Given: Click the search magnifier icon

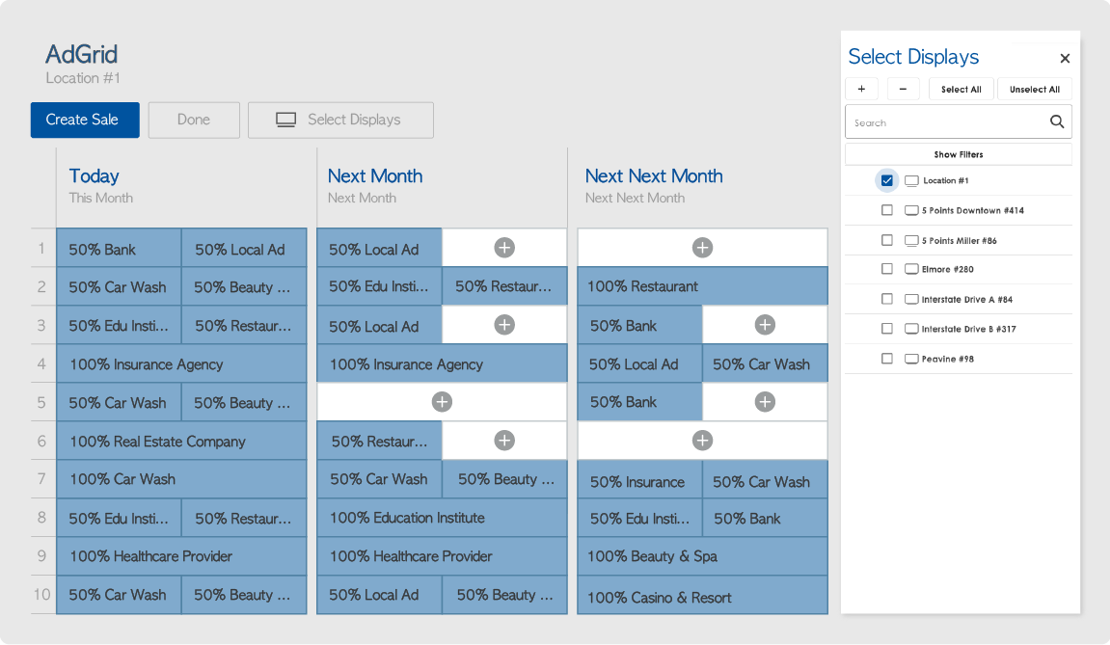Looking at the screenshot, I should [1057, 122].
